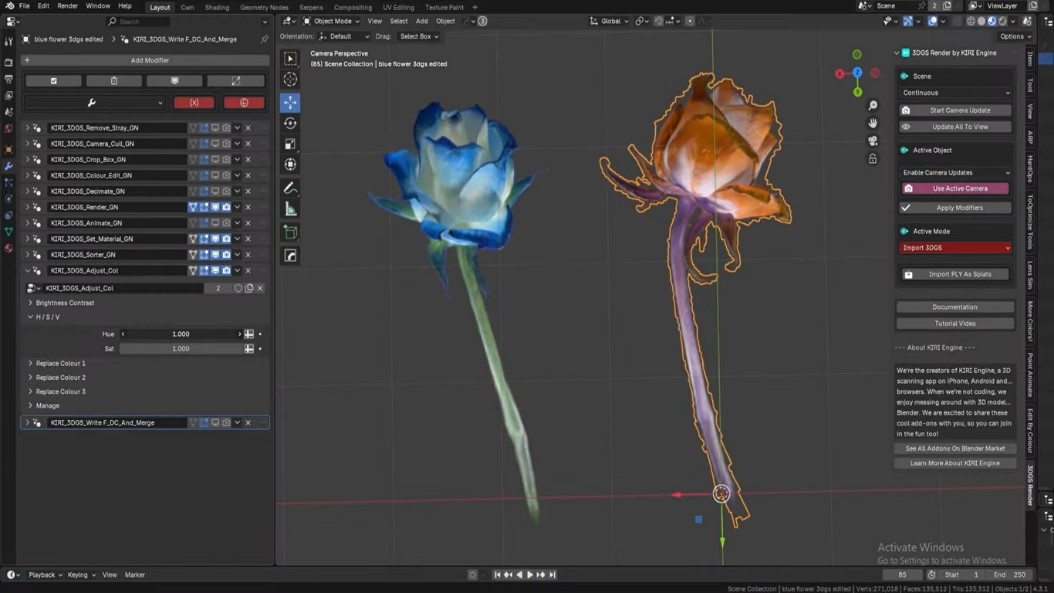Toggle render visibility for KIRI_3DGS_Render_GN modifier
Image resolution: width=1054 pixels, height=593 pixels.
[226, 207]
